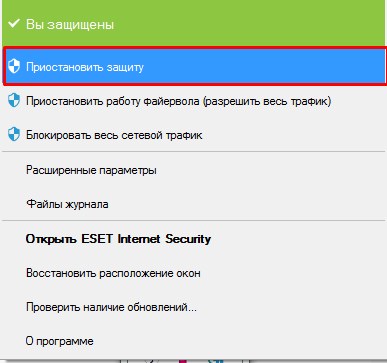Click the teal tray icon under the menu
This screenshot has height=363, width=387.
(x=216, y=361)
